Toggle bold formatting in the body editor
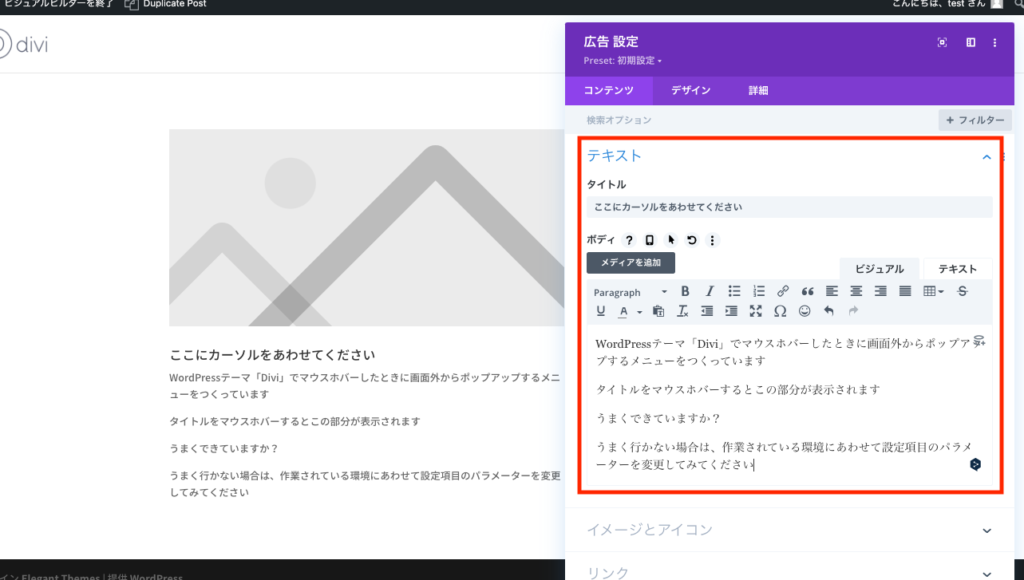The height and width of the screenshot is (580, 1024). (685, 292)
